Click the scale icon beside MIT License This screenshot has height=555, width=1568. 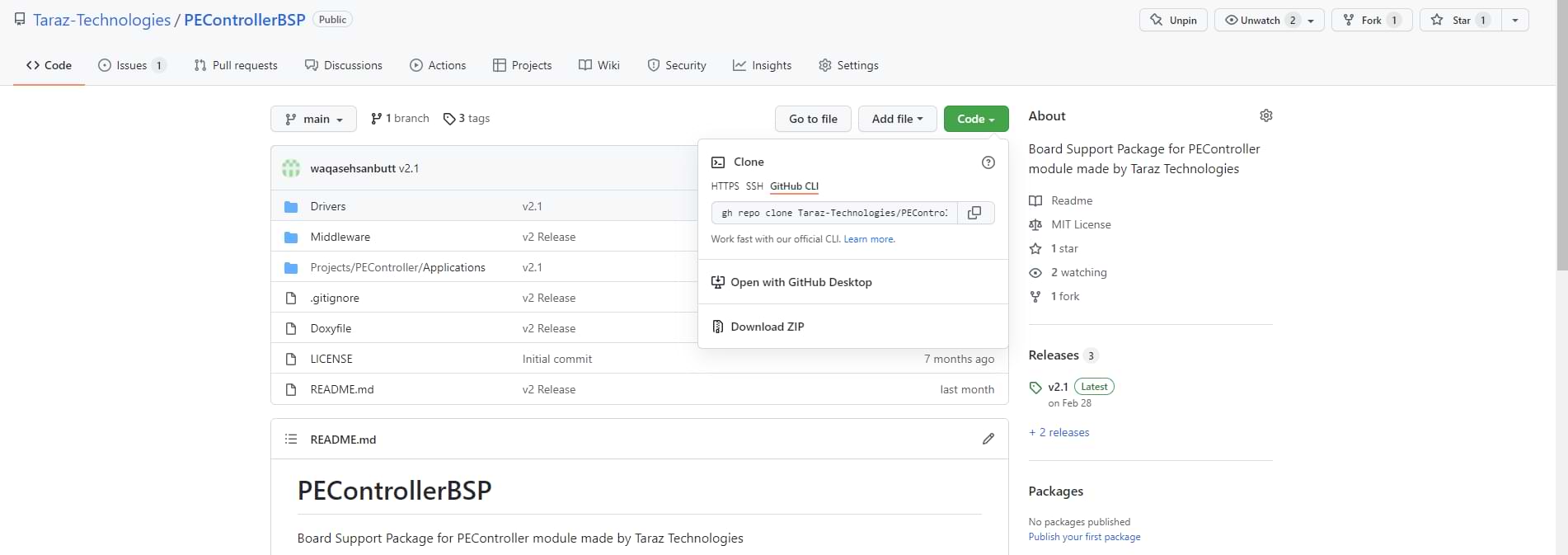click(x=1035, y=224)
